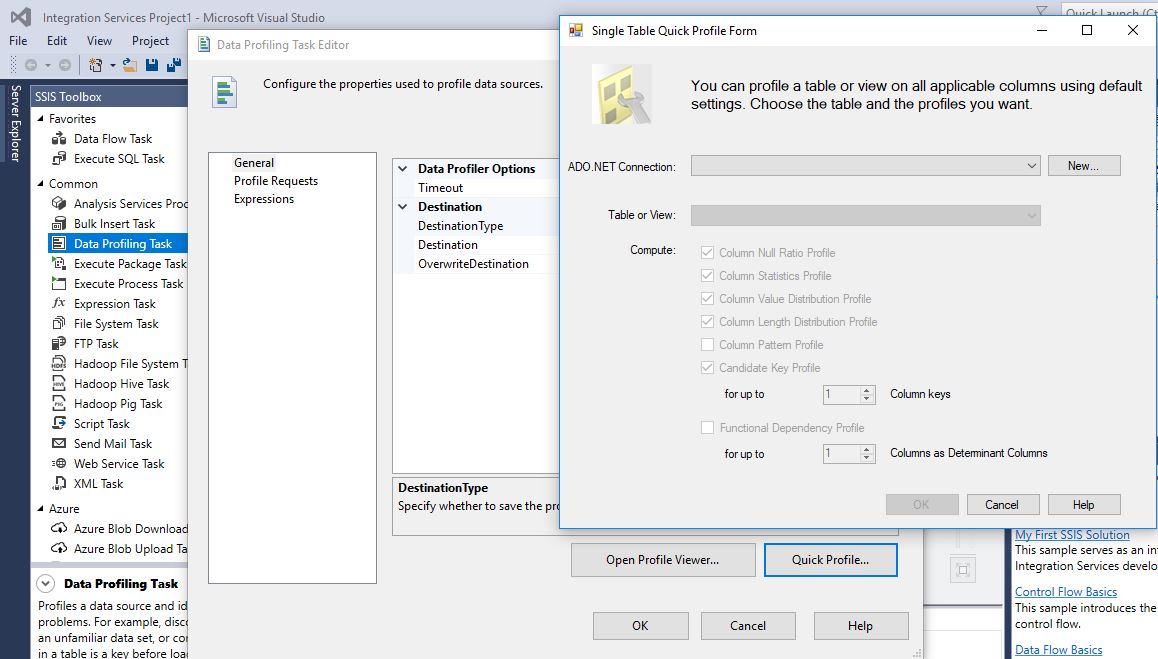Enable Functional Dependency Profile checkbox
The image size is (1158, 659).
[x=707, y=427]
